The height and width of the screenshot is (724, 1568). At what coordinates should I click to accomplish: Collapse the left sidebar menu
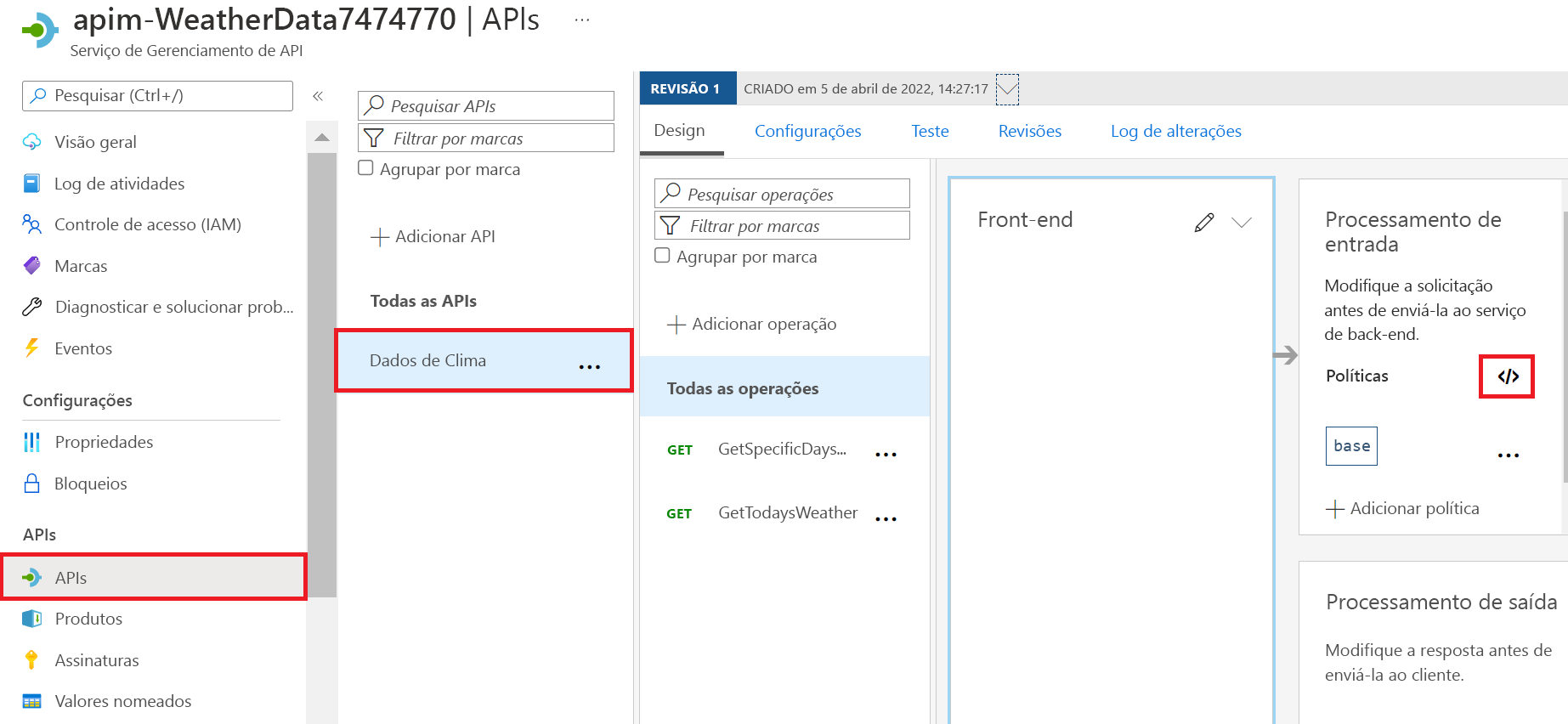click(318, 96)
